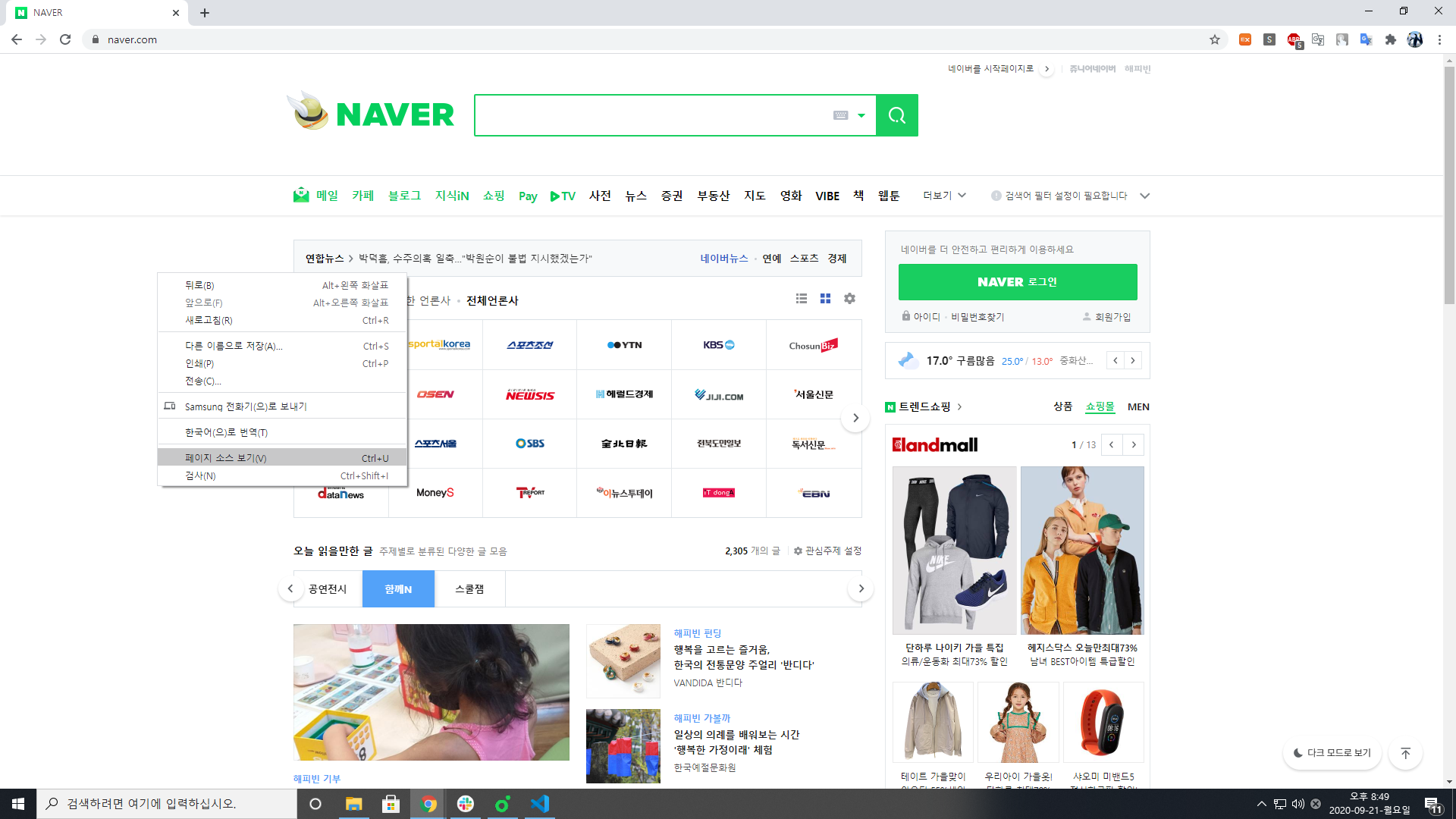Select the 함께N topic tab
The width and height of the screenshot is (1456, 819).
coord(398,589)
